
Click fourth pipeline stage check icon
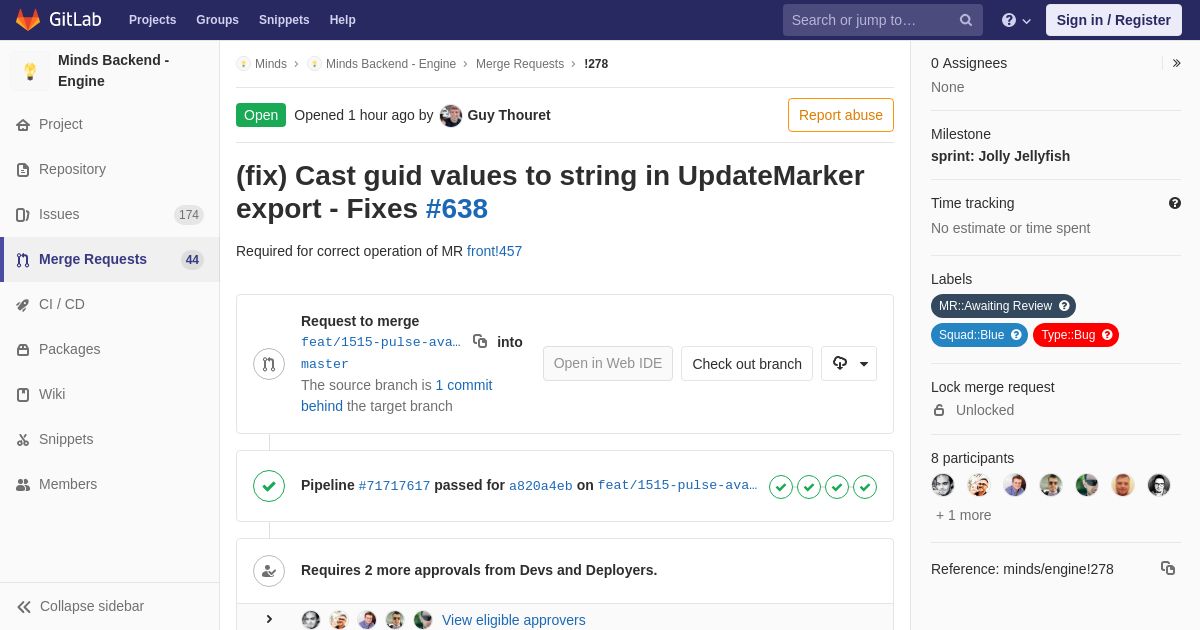865,487
